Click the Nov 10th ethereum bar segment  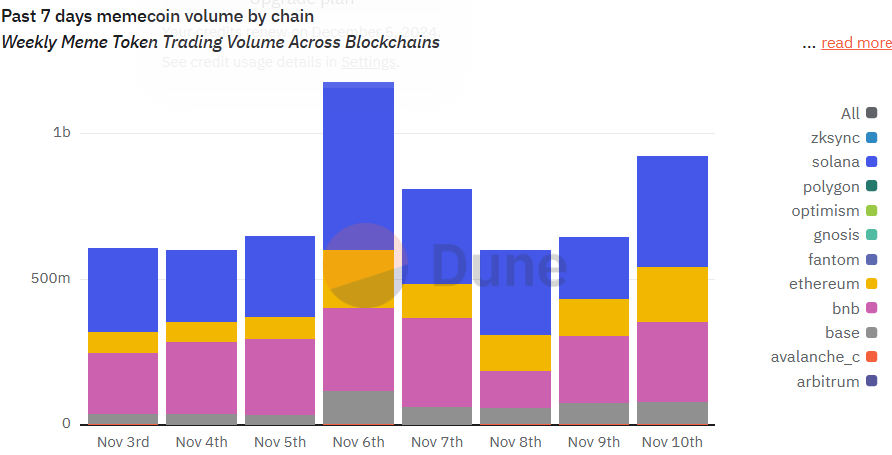click(672, 294)
